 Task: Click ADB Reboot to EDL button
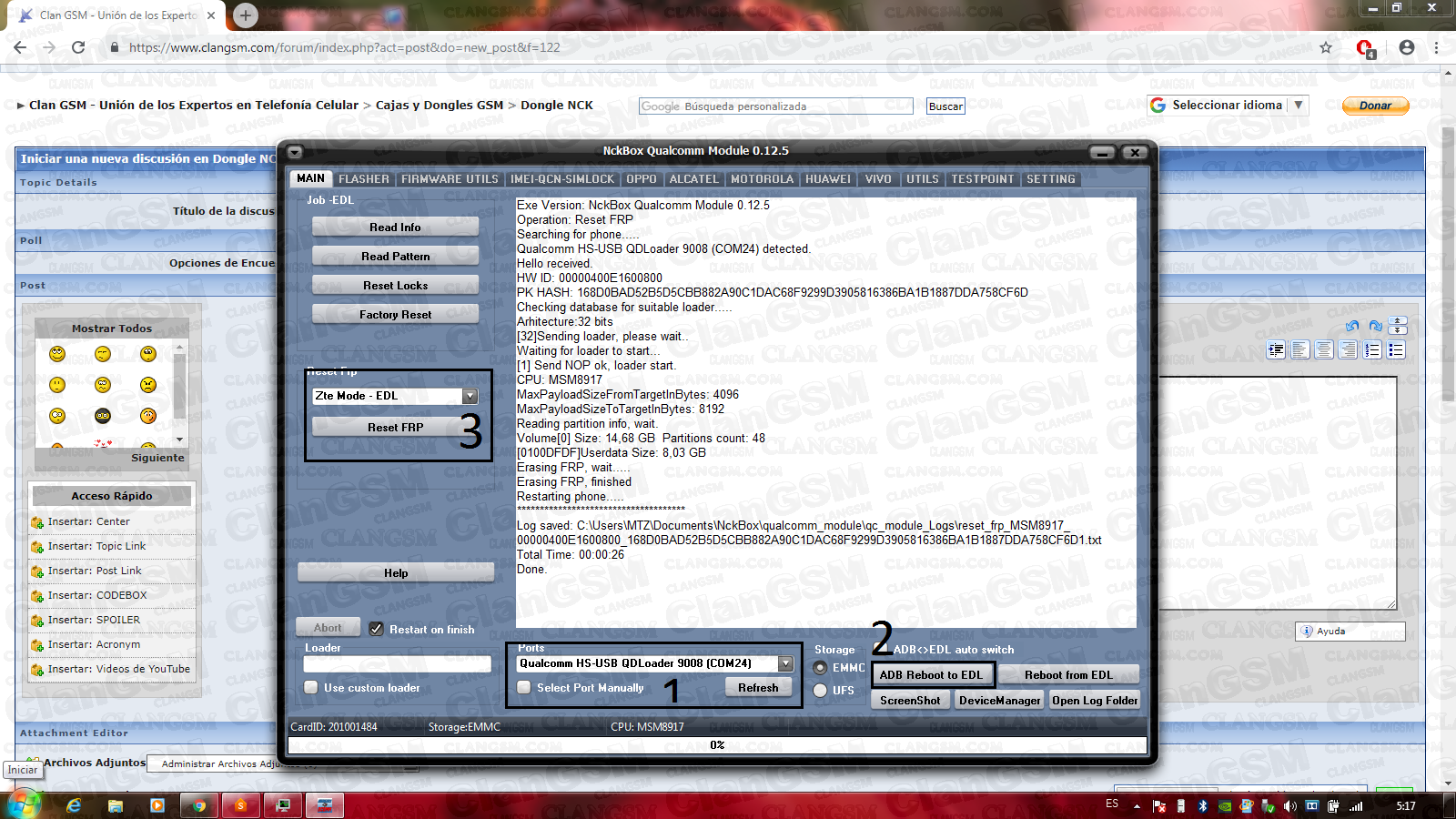[931, 675]
